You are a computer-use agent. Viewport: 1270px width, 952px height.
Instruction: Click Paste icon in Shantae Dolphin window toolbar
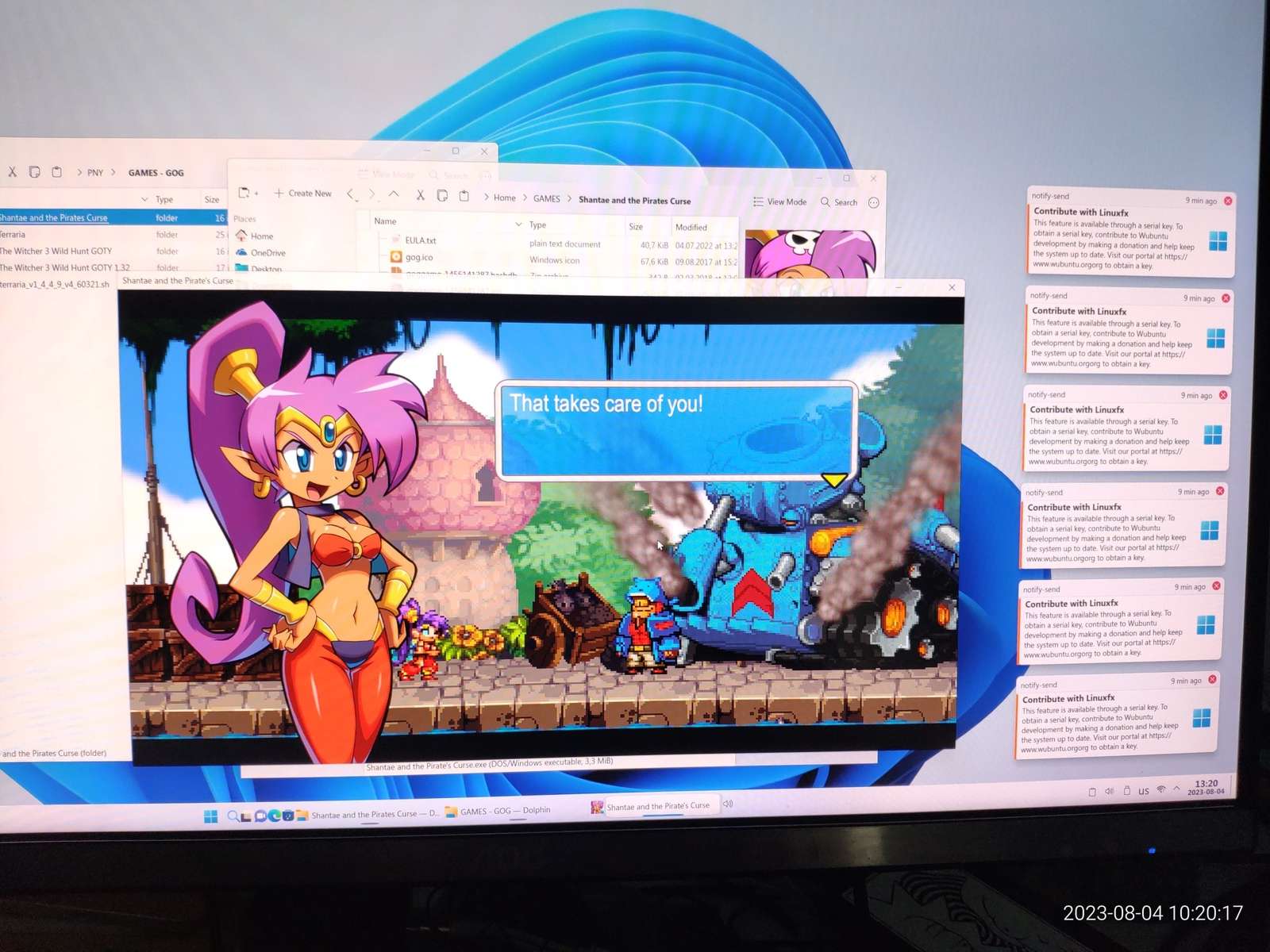point(464,195)
